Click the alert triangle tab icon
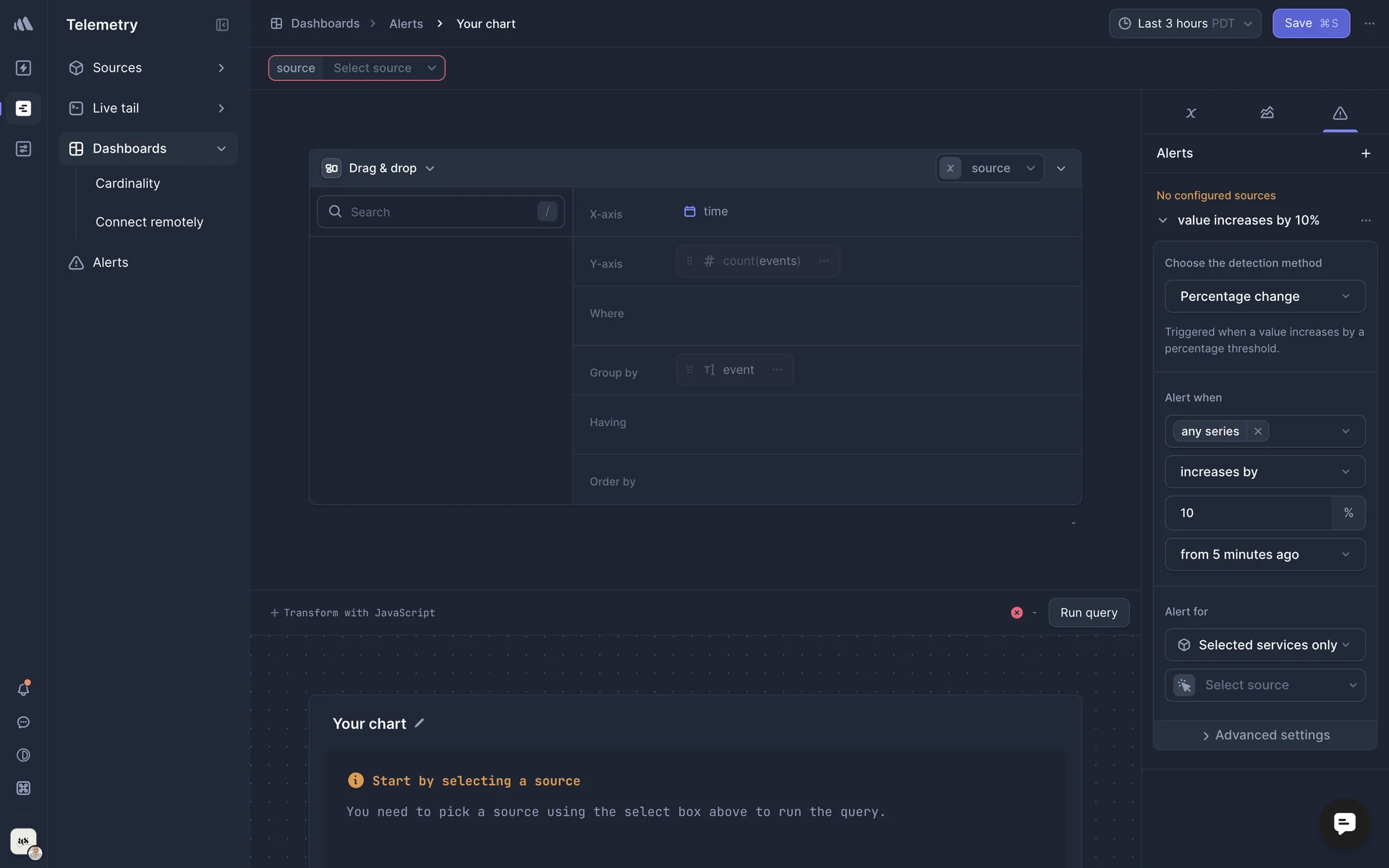Viewport: 1389px width, 868px height. [x=1340, y=113]
